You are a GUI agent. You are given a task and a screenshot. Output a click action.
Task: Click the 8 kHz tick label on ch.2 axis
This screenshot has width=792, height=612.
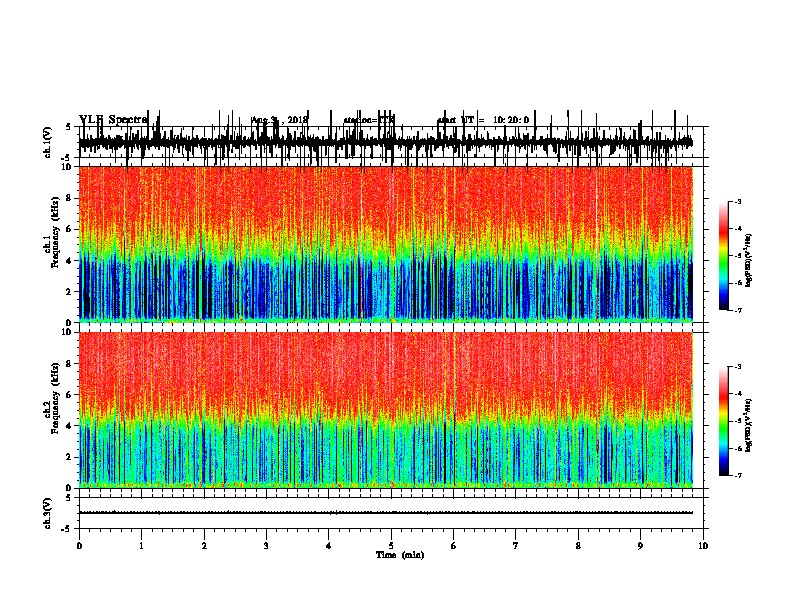(69, 364)
